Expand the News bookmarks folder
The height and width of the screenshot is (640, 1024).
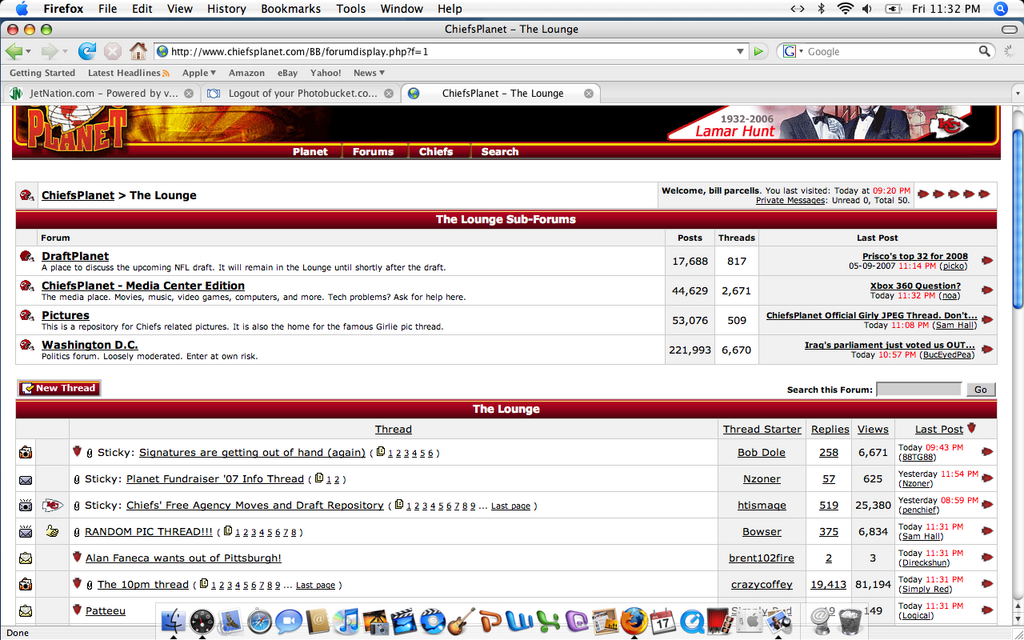(x=369, y=72)
